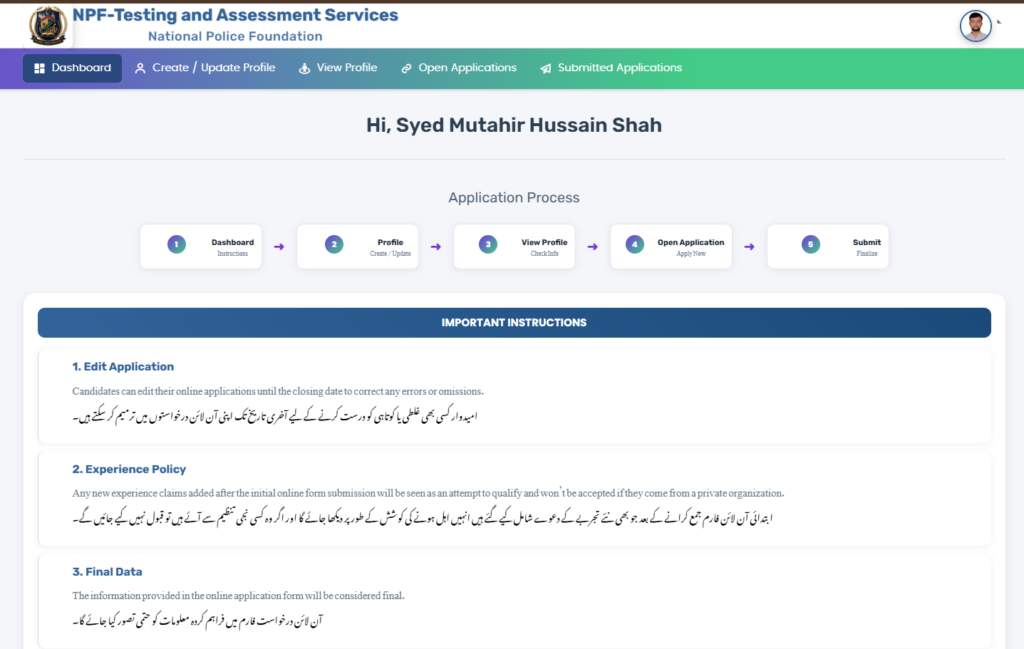Click the 'Hi, Syed Mutahir Hussain Shah' greeting
The width and height of the screenshot is (1024, 649).
click(x=514, y=125)
